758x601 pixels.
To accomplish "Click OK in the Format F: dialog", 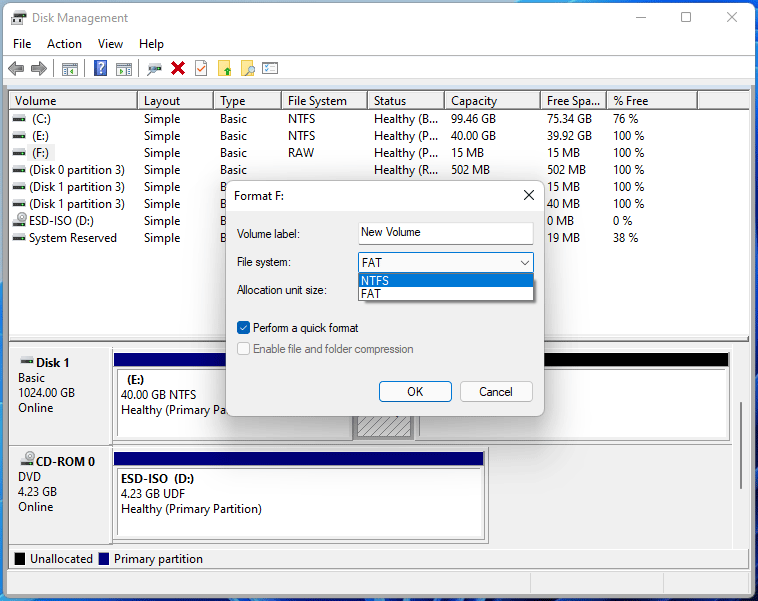I will coord(415,392).
